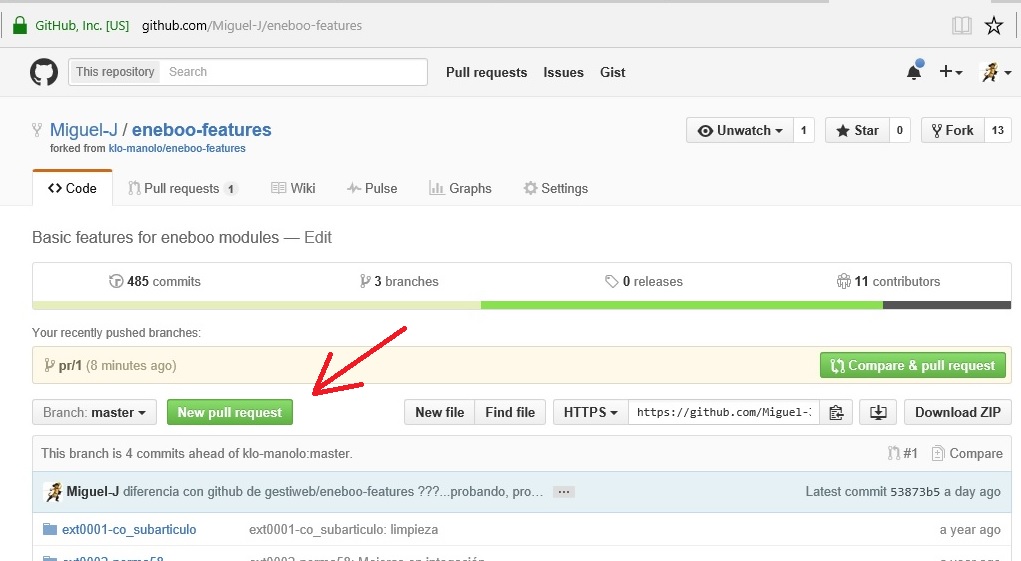The height and width of the screenshot is (561, 1021).
Task: View the 485 commits
Action: [155, 281]
